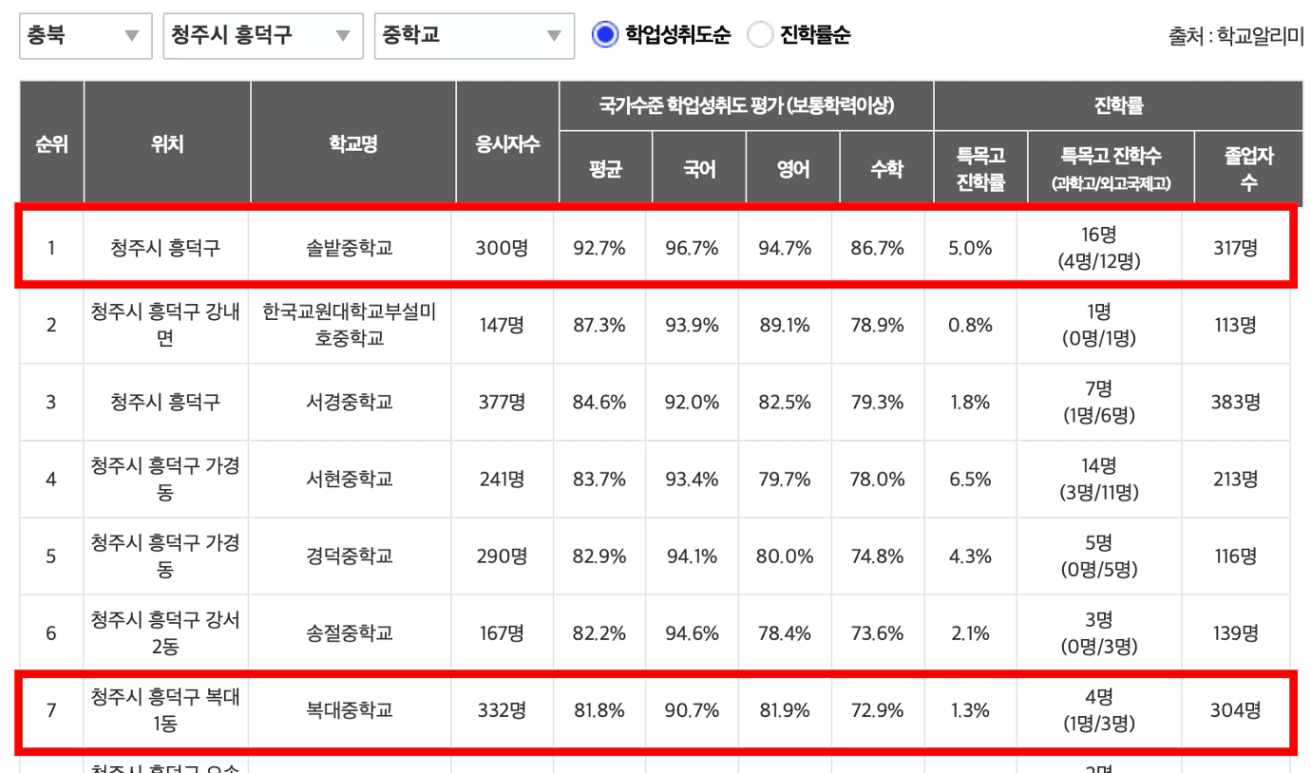Click the 수학 column header

click(x=886, y=168)
